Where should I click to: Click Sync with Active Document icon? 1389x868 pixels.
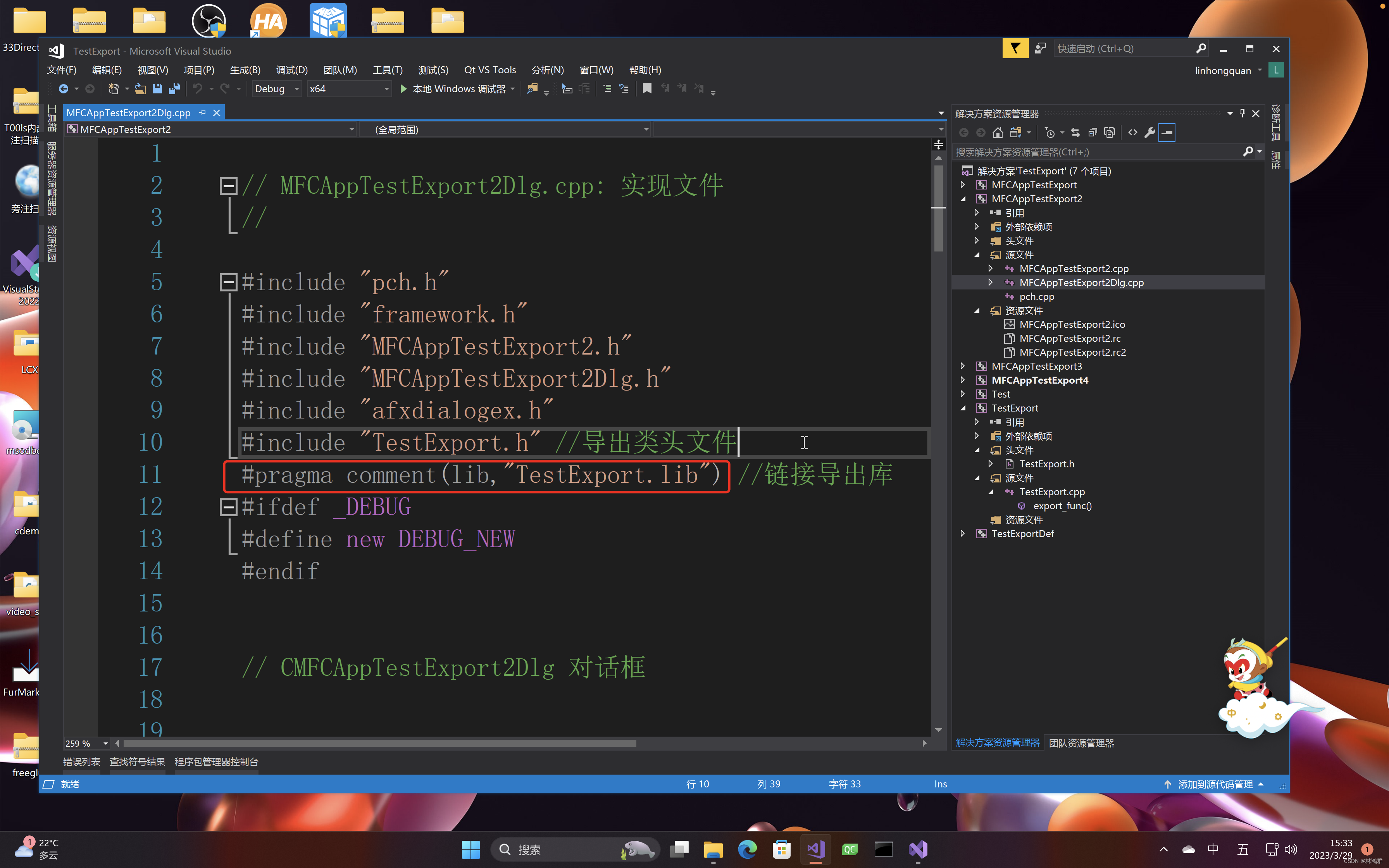[x=1075, y=133]
